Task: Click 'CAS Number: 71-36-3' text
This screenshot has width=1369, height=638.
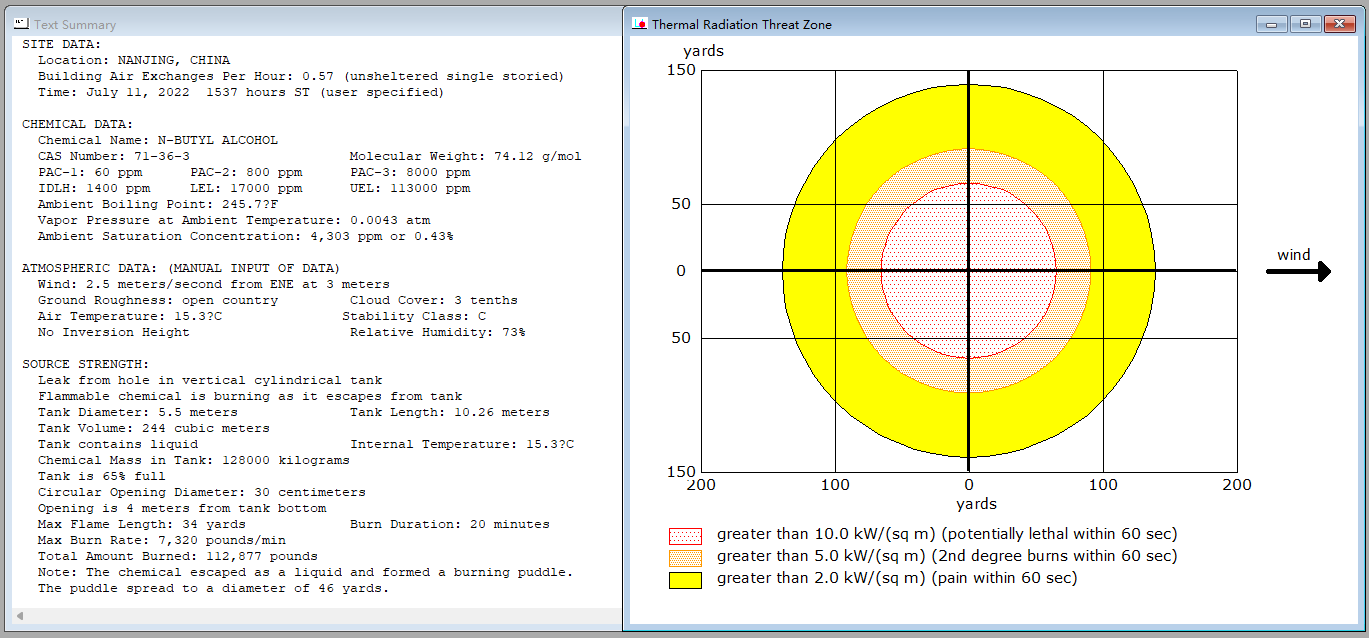Action: (x=114, y=156)
